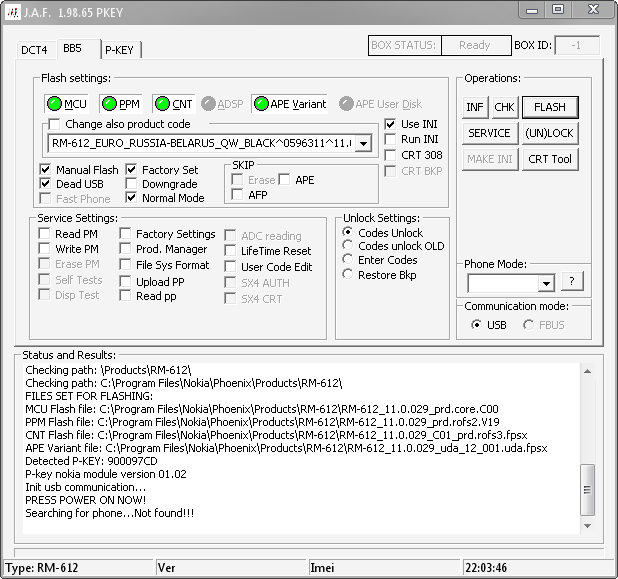Start flashing with the FLASH button
This screenshot has width=618, height=579.
coord(550,107)
